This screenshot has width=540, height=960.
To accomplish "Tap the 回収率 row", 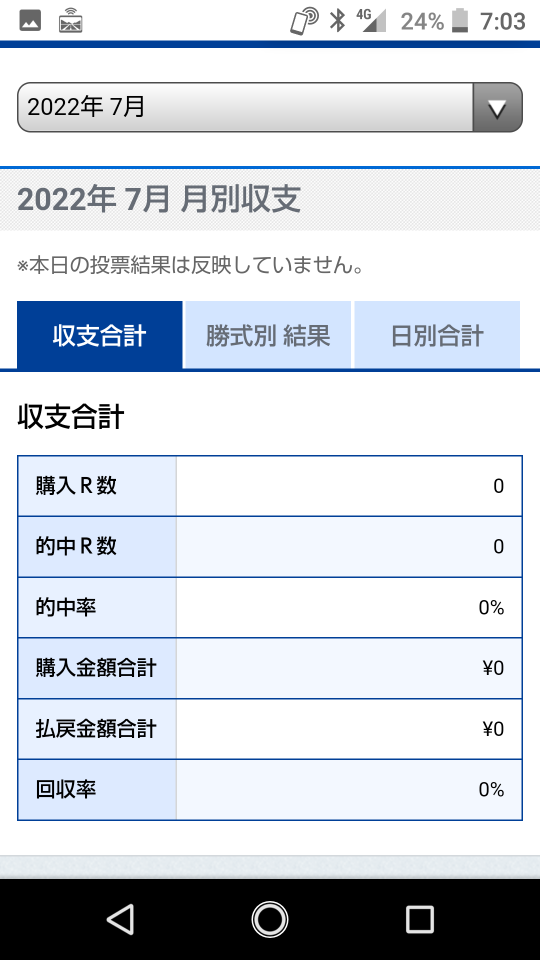I will coord(269,790).
